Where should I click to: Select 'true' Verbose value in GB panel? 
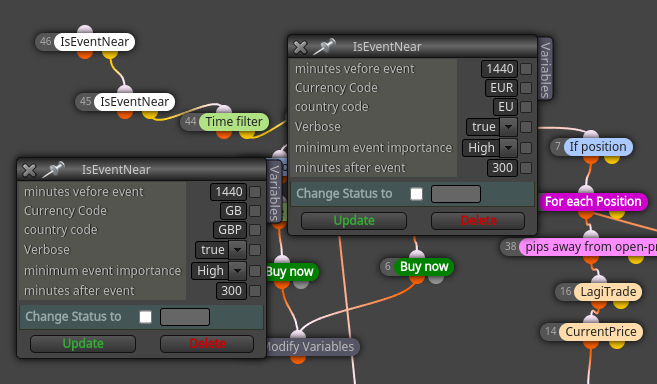point(212,249)
